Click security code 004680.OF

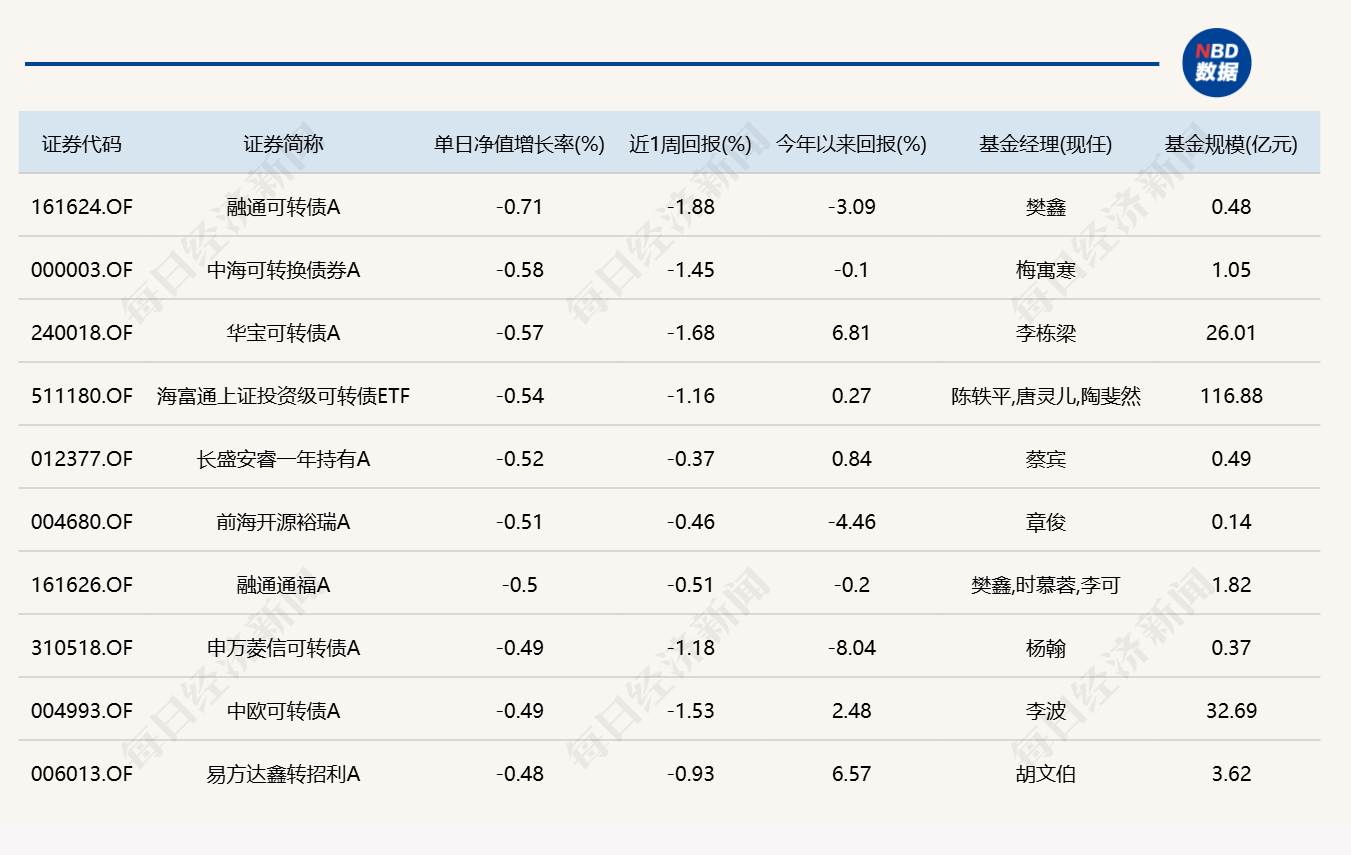pyautogui.click(x=82, y=522)
